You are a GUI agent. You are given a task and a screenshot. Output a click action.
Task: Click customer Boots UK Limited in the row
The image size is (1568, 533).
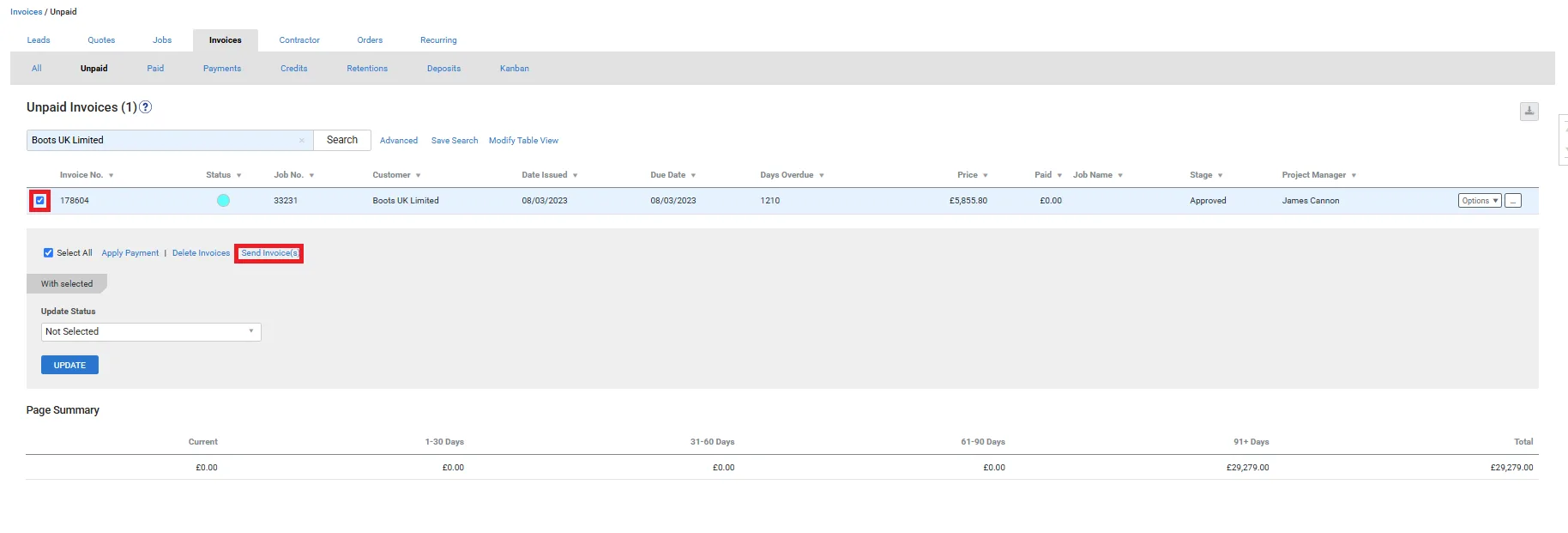pos(406,201)
